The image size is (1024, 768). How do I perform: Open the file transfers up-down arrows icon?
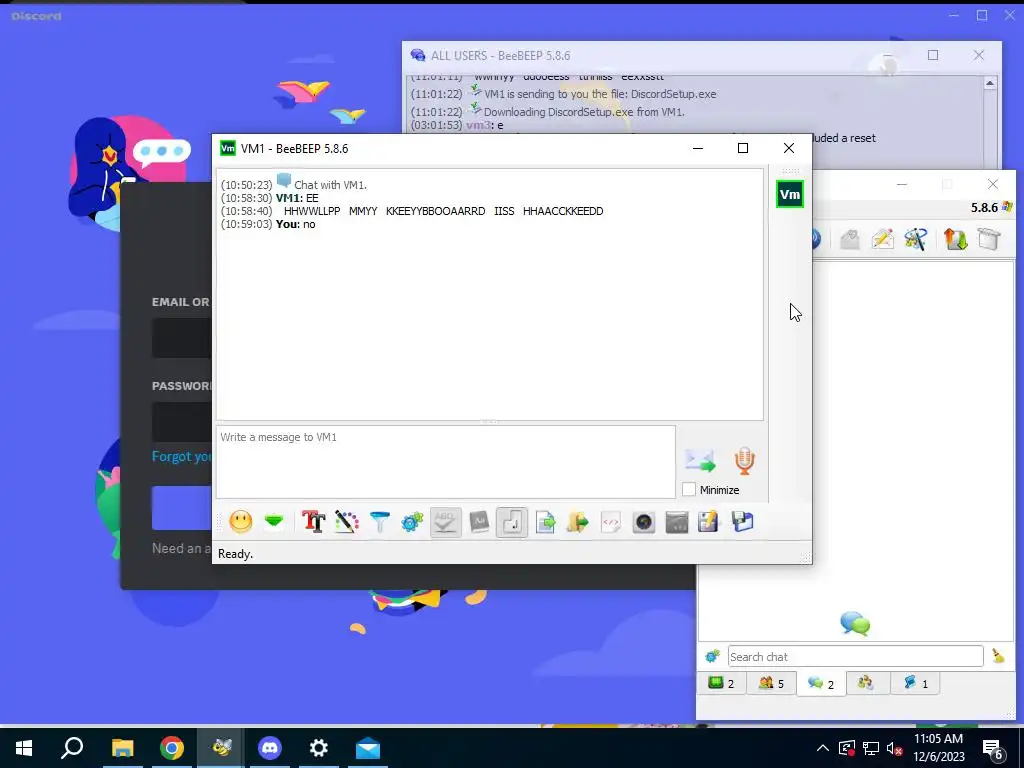click(x=955, y=239)
